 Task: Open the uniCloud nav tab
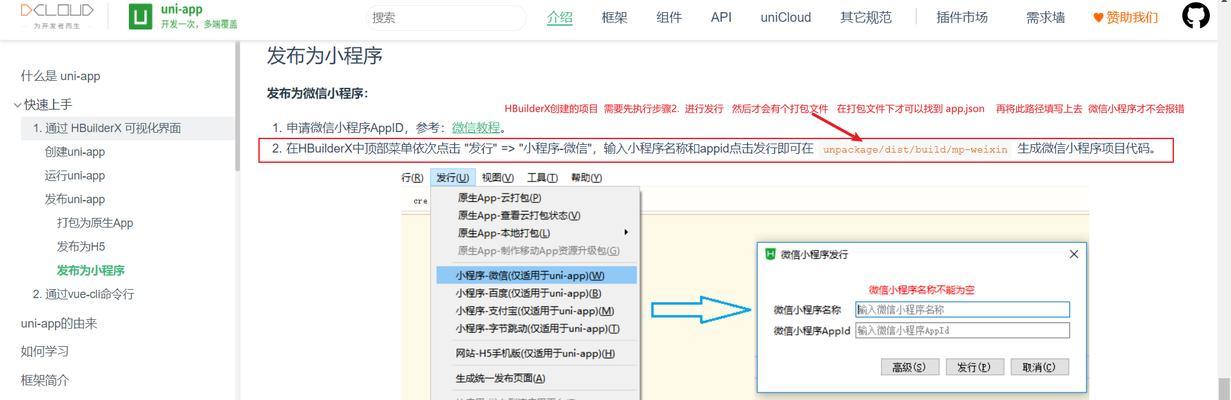click(786, 17)
